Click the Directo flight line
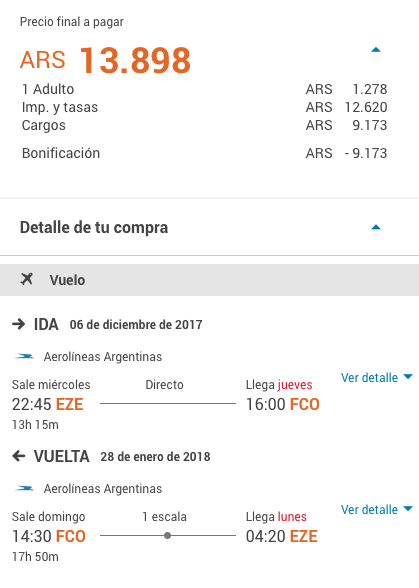 point(168,404)
